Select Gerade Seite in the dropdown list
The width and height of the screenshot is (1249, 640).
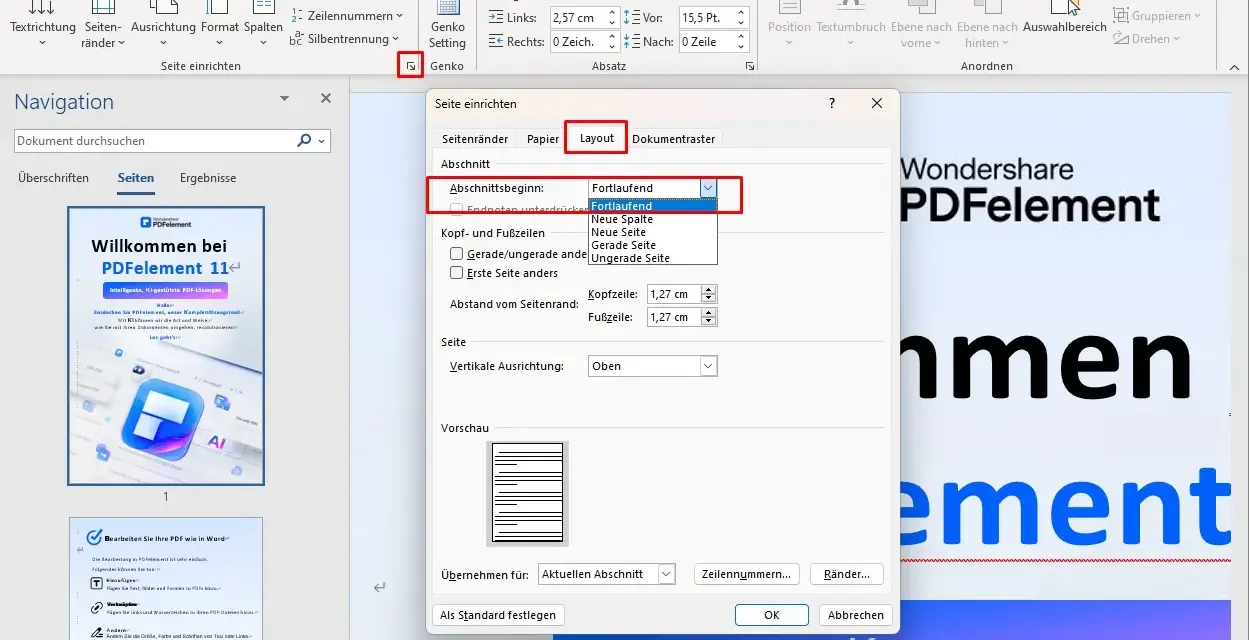(x=653, y=245)
